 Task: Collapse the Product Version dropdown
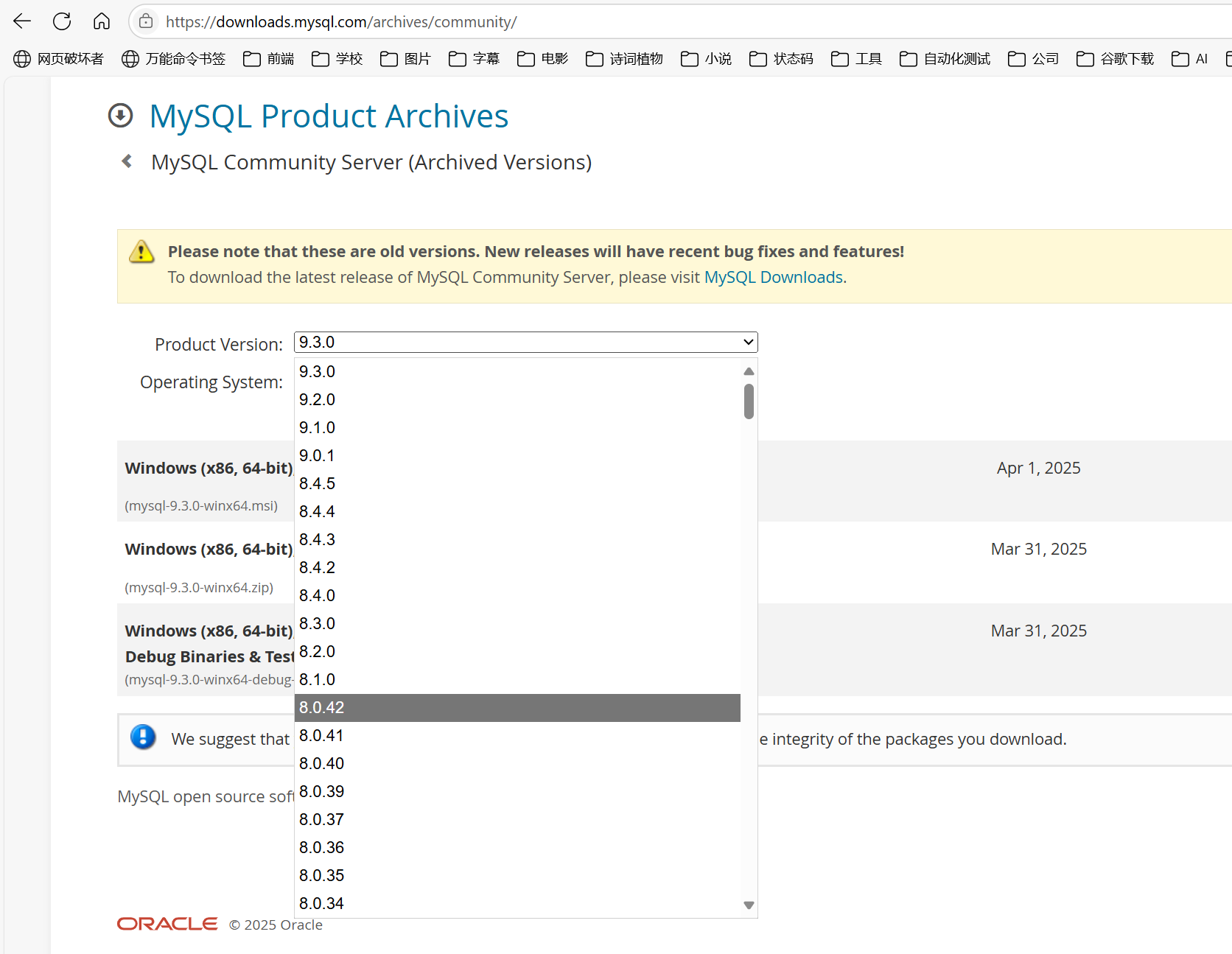(x=525, y=342)
